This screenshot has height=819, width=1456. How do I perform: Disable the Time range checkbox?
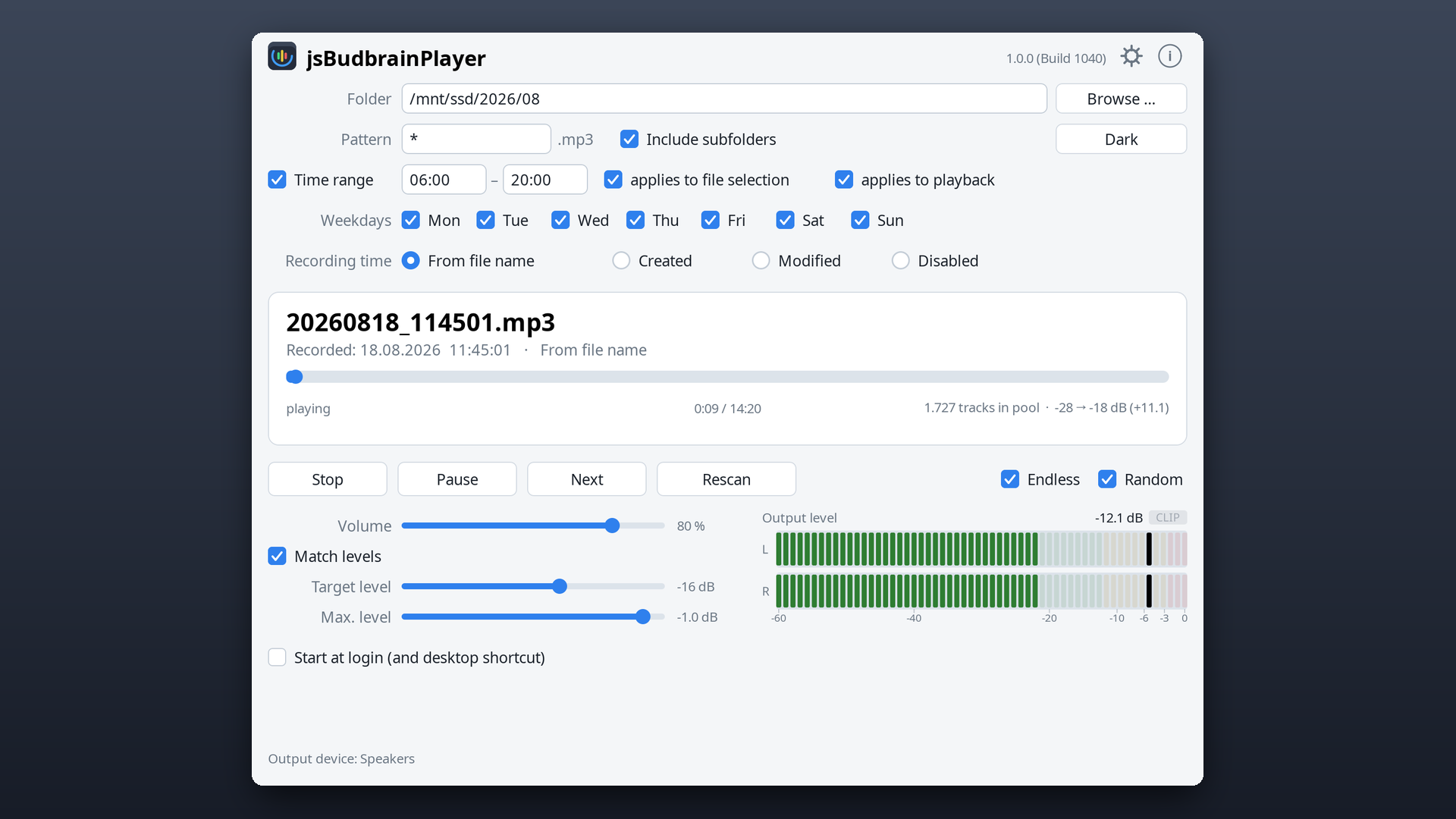pyautogui.click(x=277, y=180)
